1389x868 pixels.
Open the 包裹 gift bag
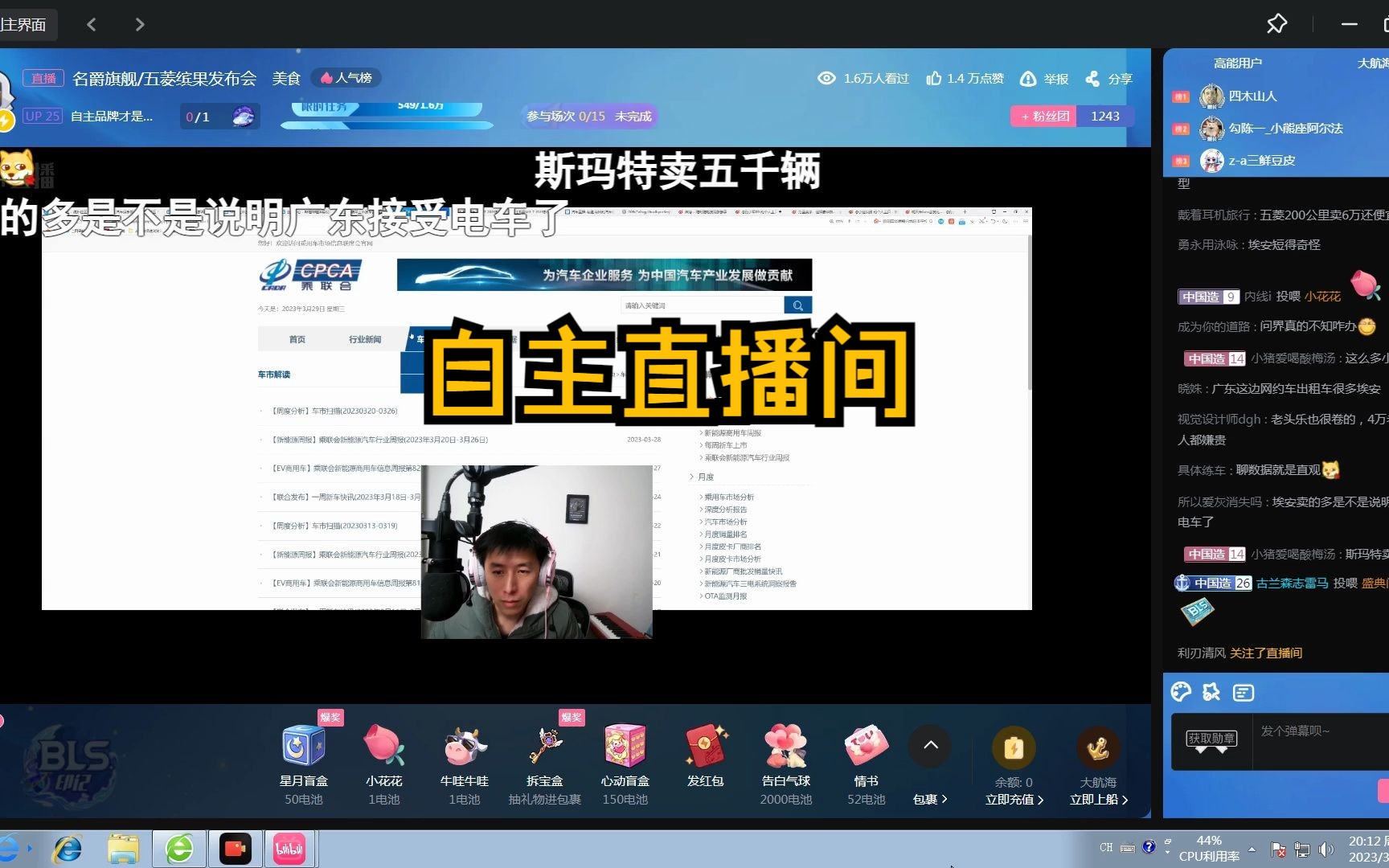tap(930, 800)
